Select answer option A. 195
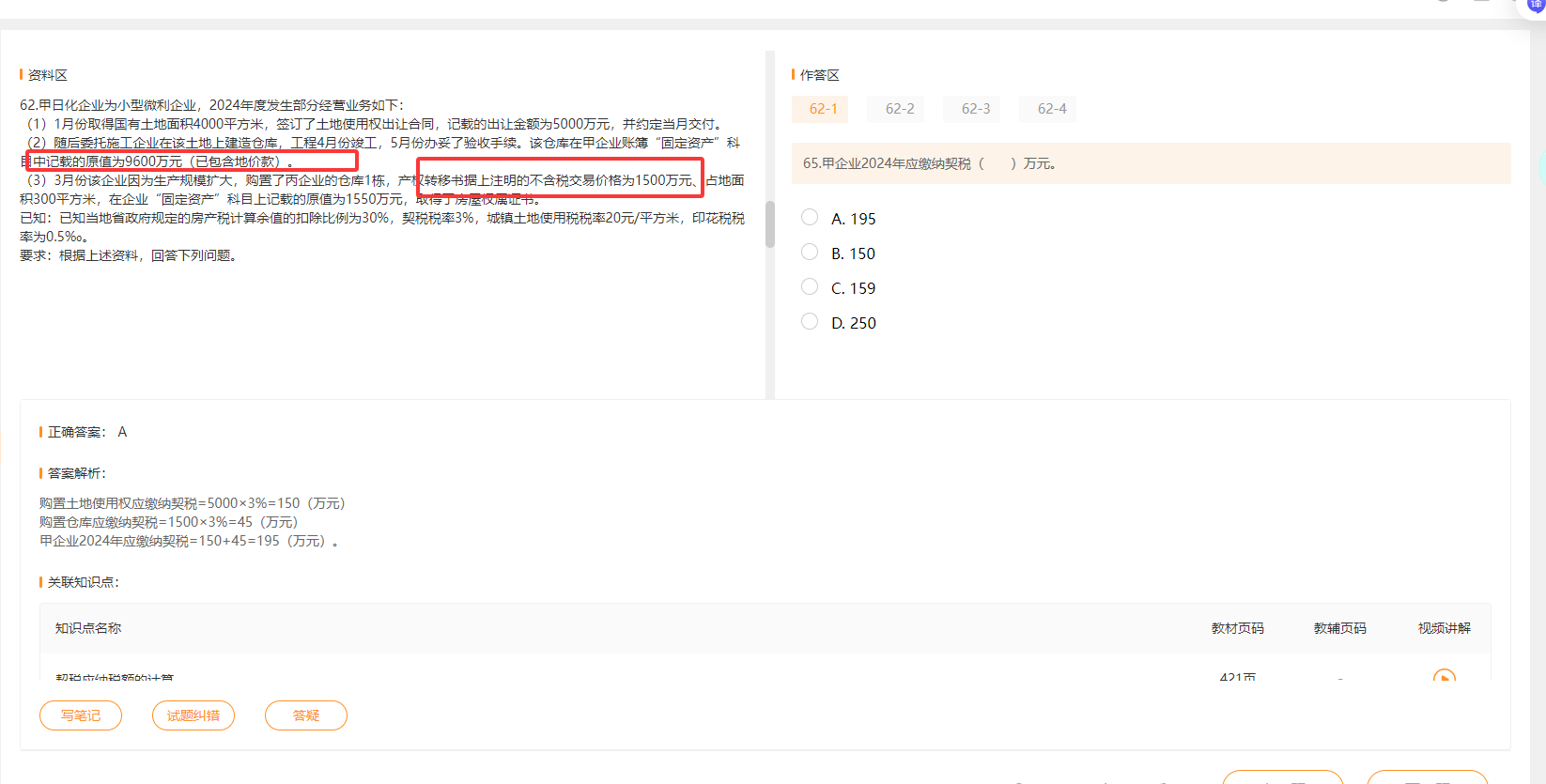 point(810,218)
